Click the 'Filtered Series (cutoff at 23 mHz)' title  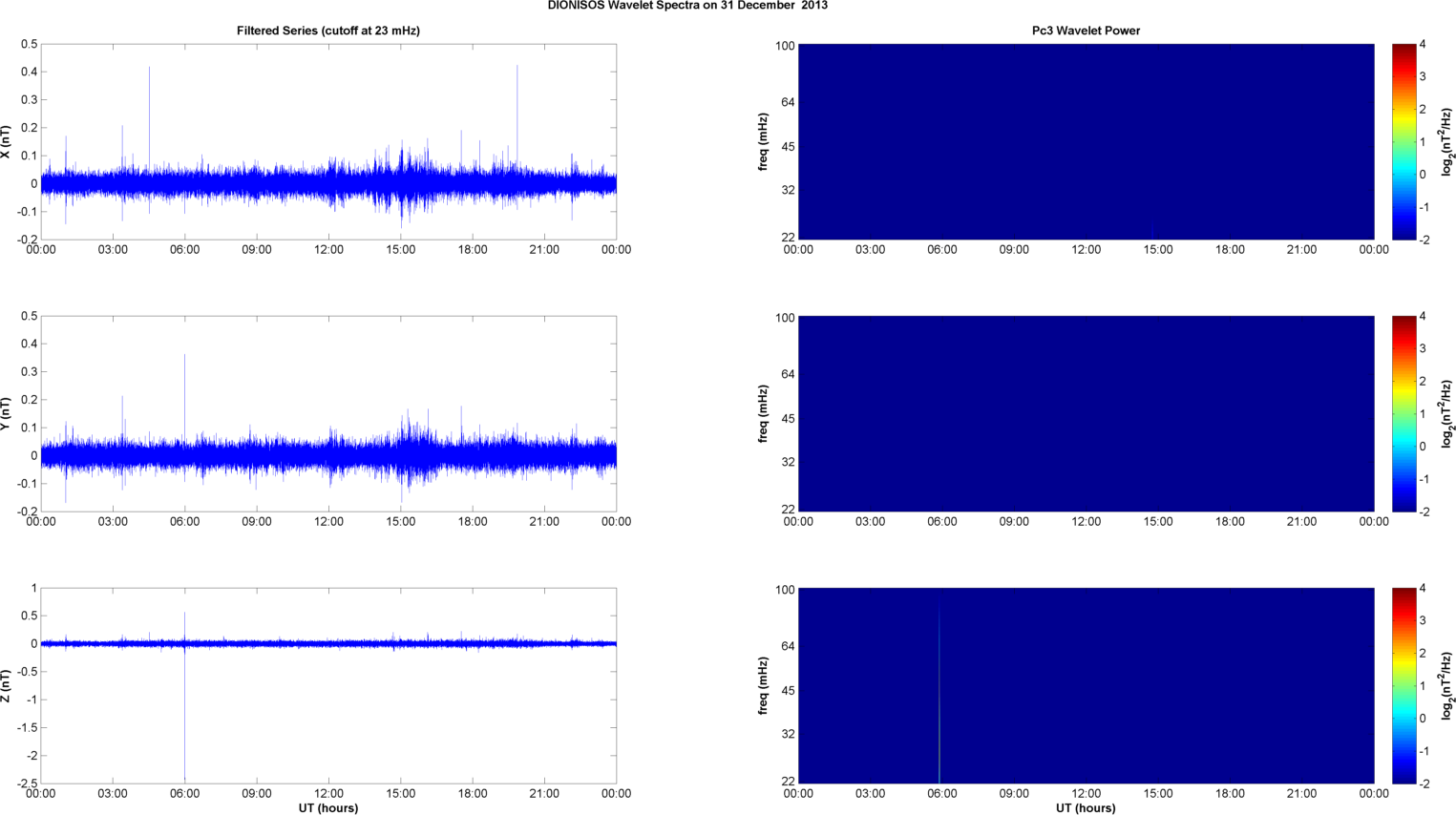328,31
